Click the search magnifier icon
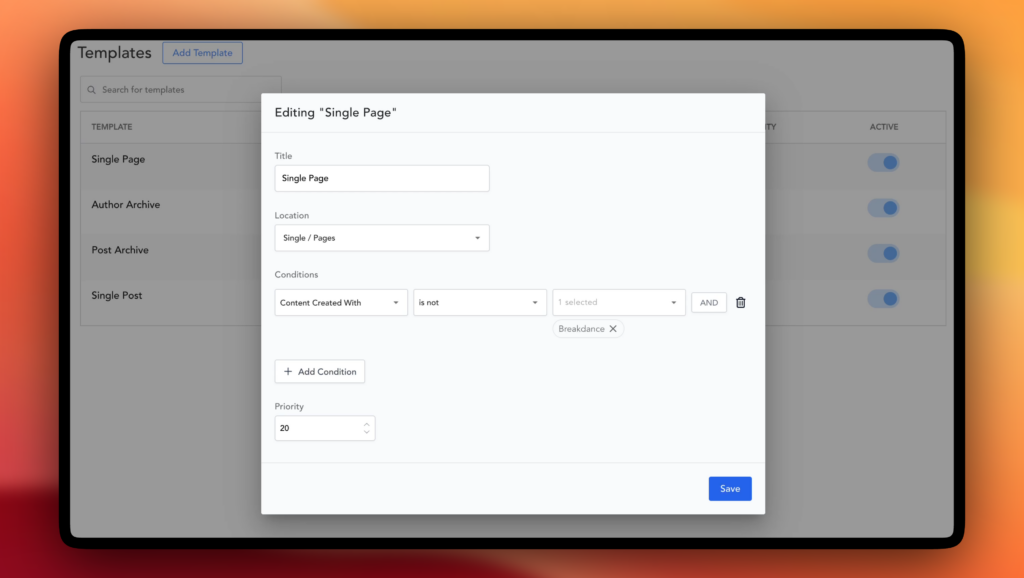This screenshot has height=578, width=1024. click(92, 90)
